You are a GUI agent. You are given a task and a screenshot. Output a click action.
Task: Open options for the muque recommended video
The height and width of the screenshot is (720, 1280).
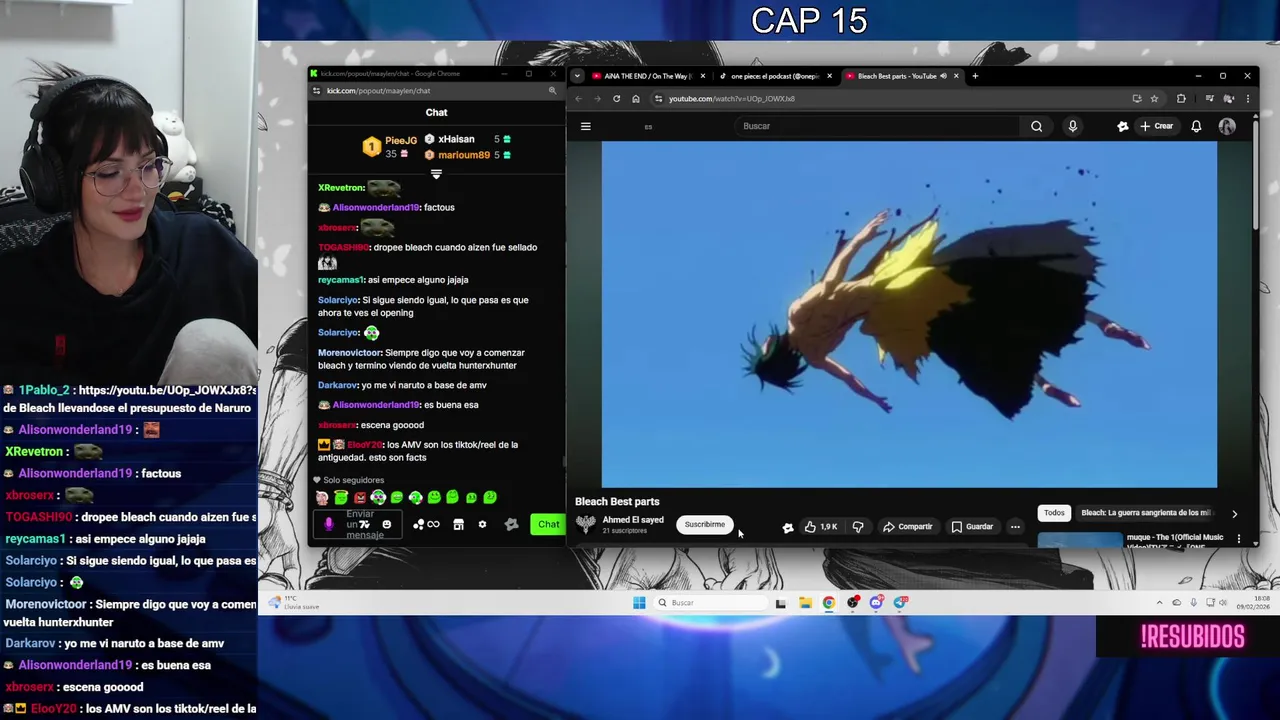tap(1238, 539)
